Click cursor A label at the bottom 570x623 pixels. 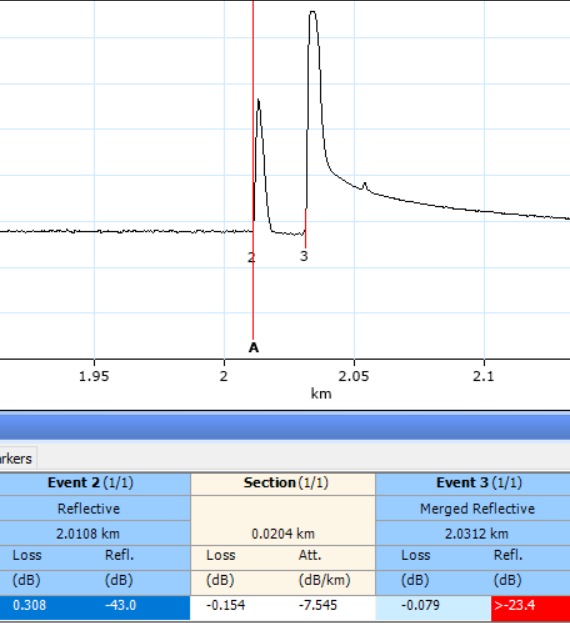(x=253, y=348)
